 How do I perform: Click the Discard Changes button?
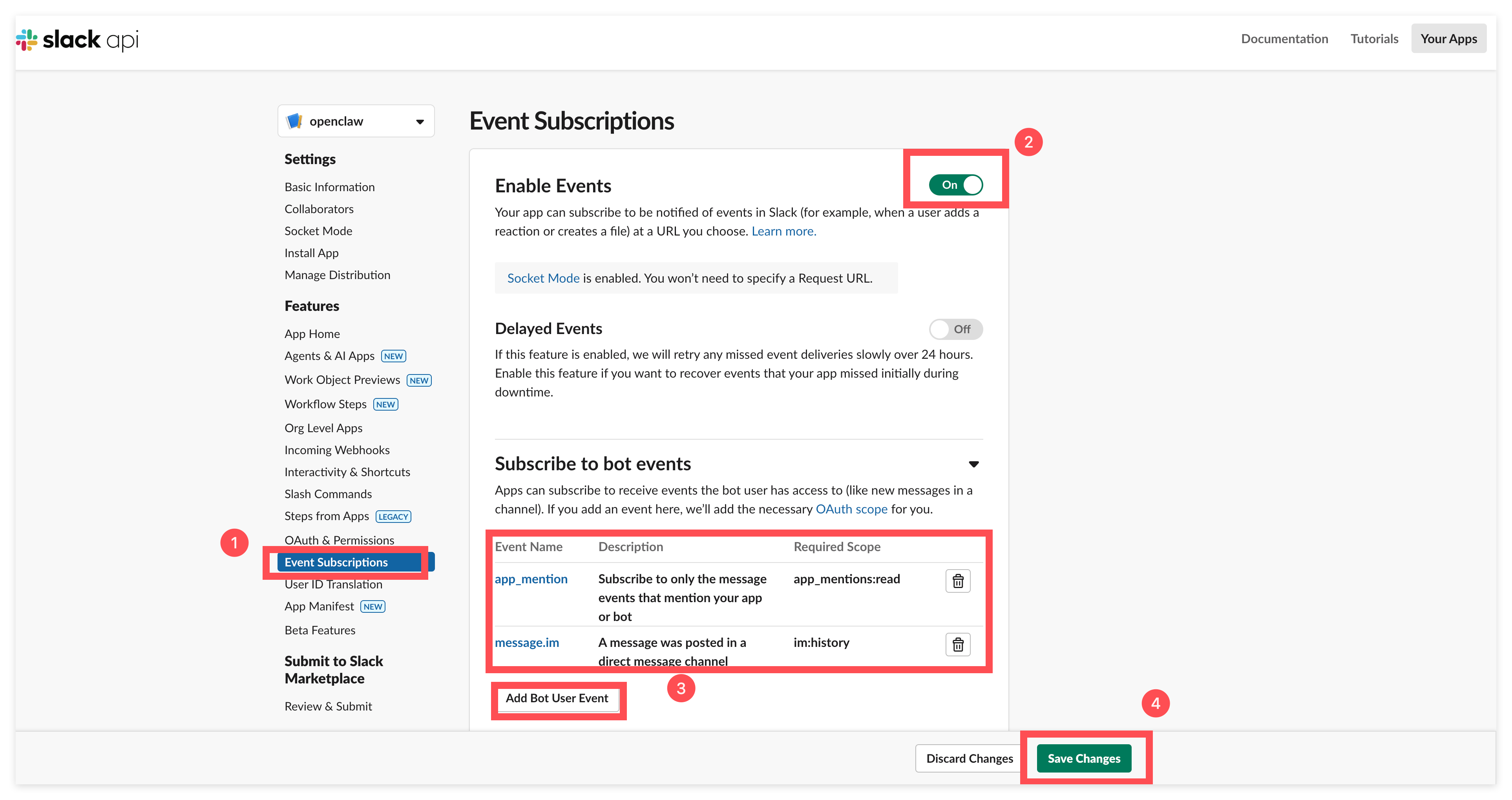tap(969, 758)
